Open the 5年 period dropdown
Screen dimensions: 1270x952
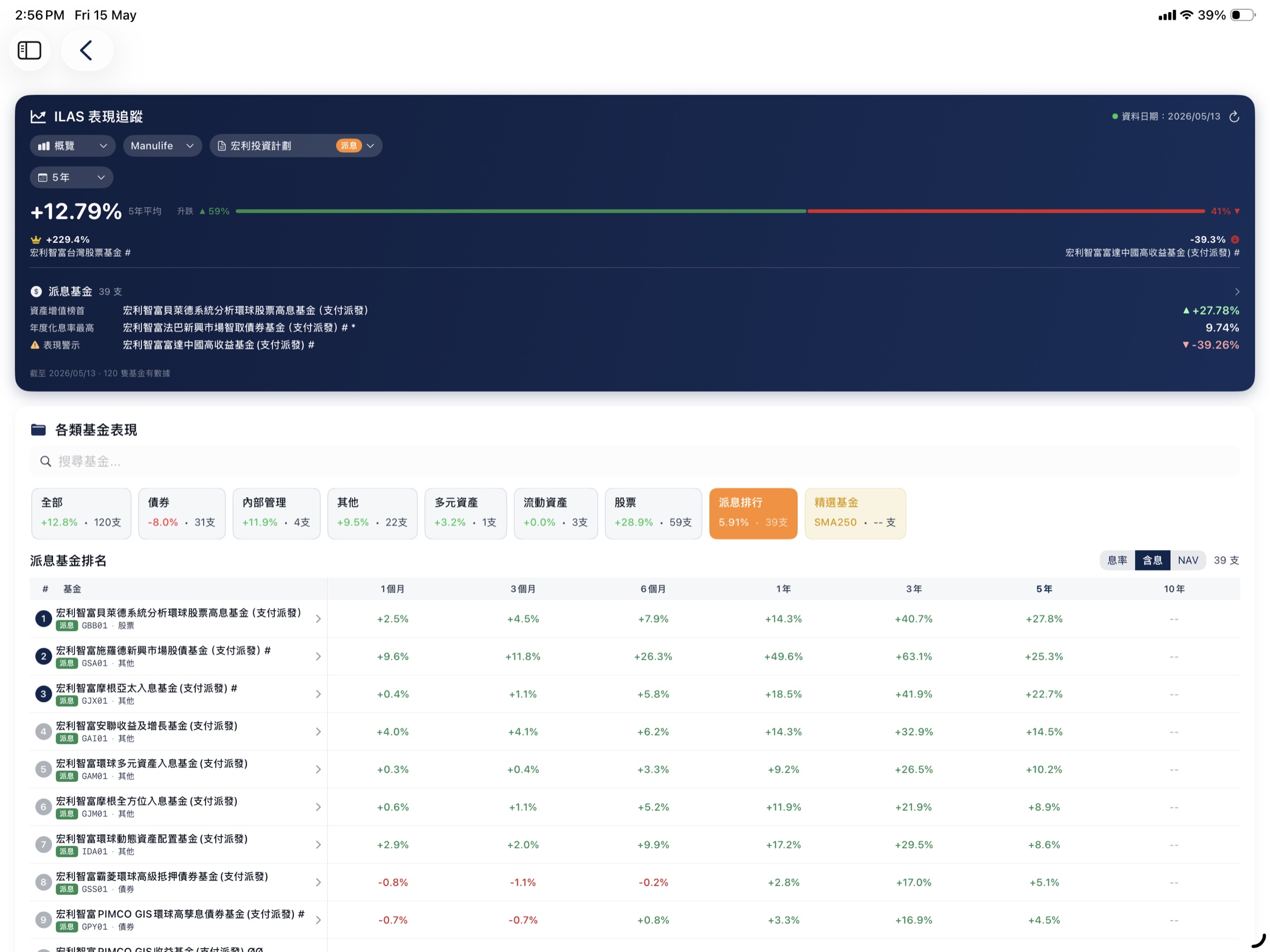point(72,177)
